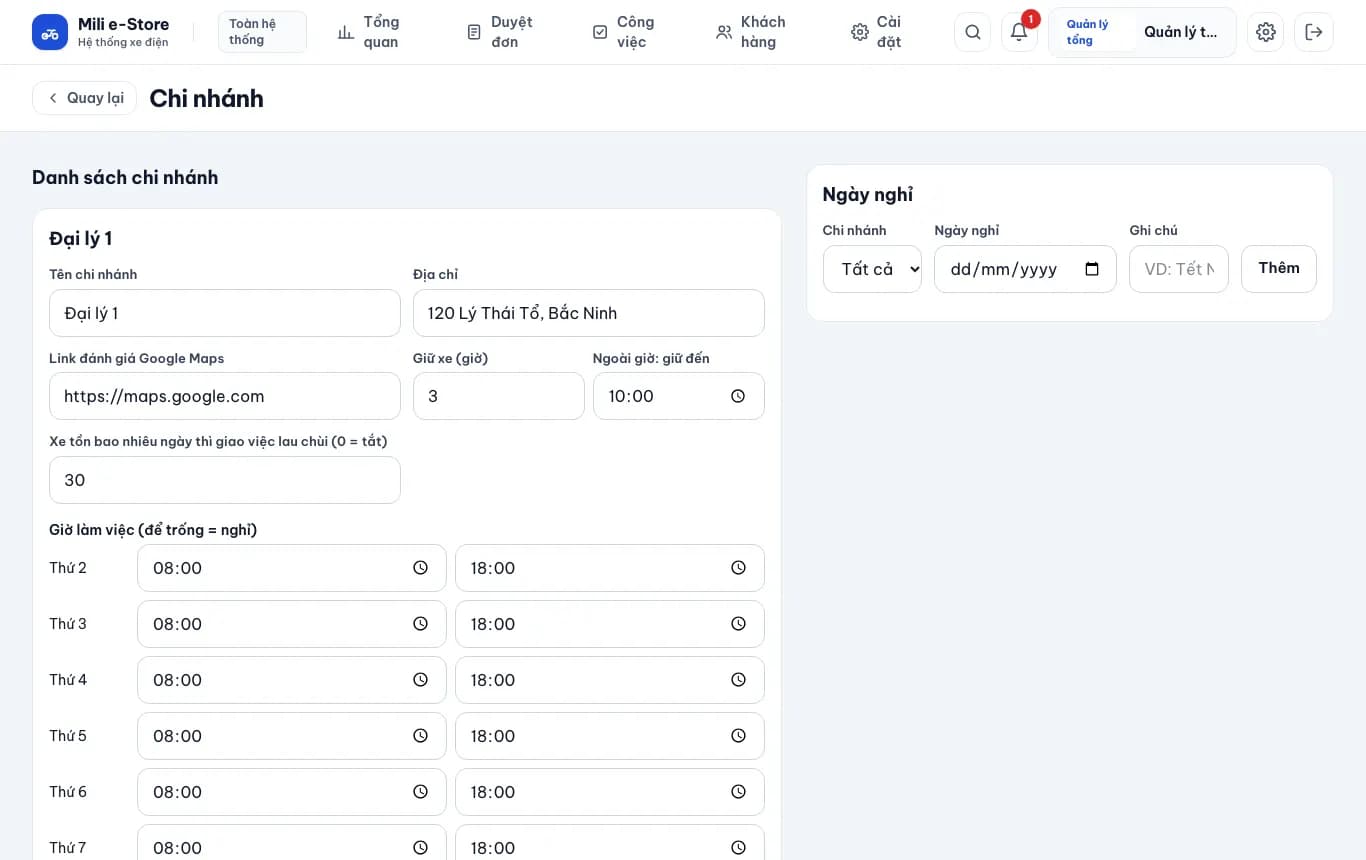Open Cài đặt menu item
This screenshot has height=860, width=1366.
(876, 32)
